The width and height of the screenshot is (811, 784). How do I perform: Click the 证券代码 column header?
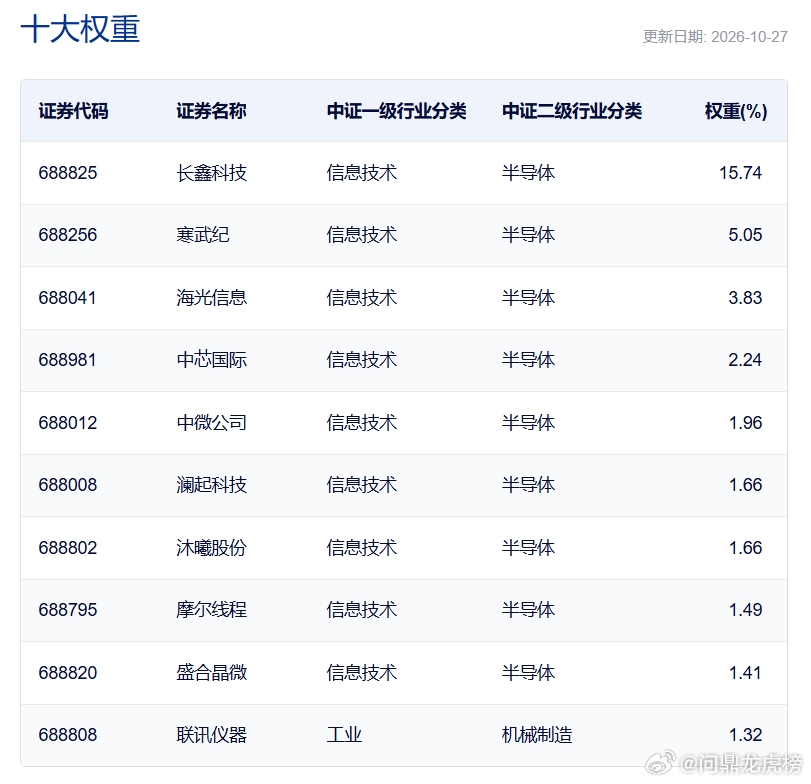coord(73,111)
